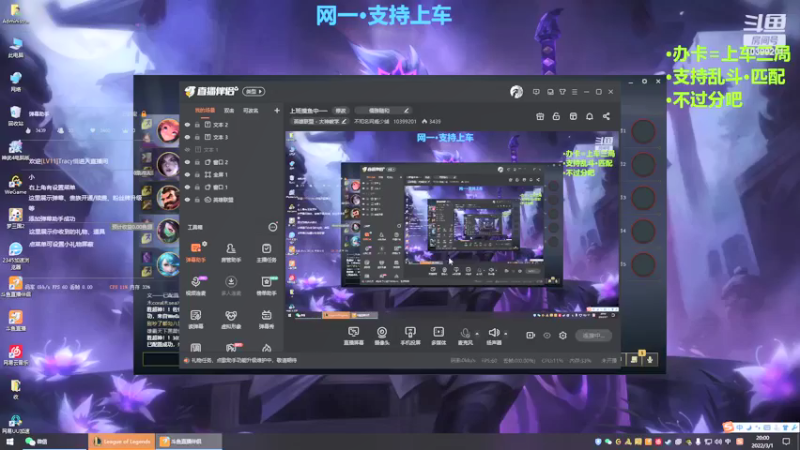Image resolution: width=800 pixels, height=450 pixels.
Task: Show the hidden layer 文本 1
Action: click(187, 149)
